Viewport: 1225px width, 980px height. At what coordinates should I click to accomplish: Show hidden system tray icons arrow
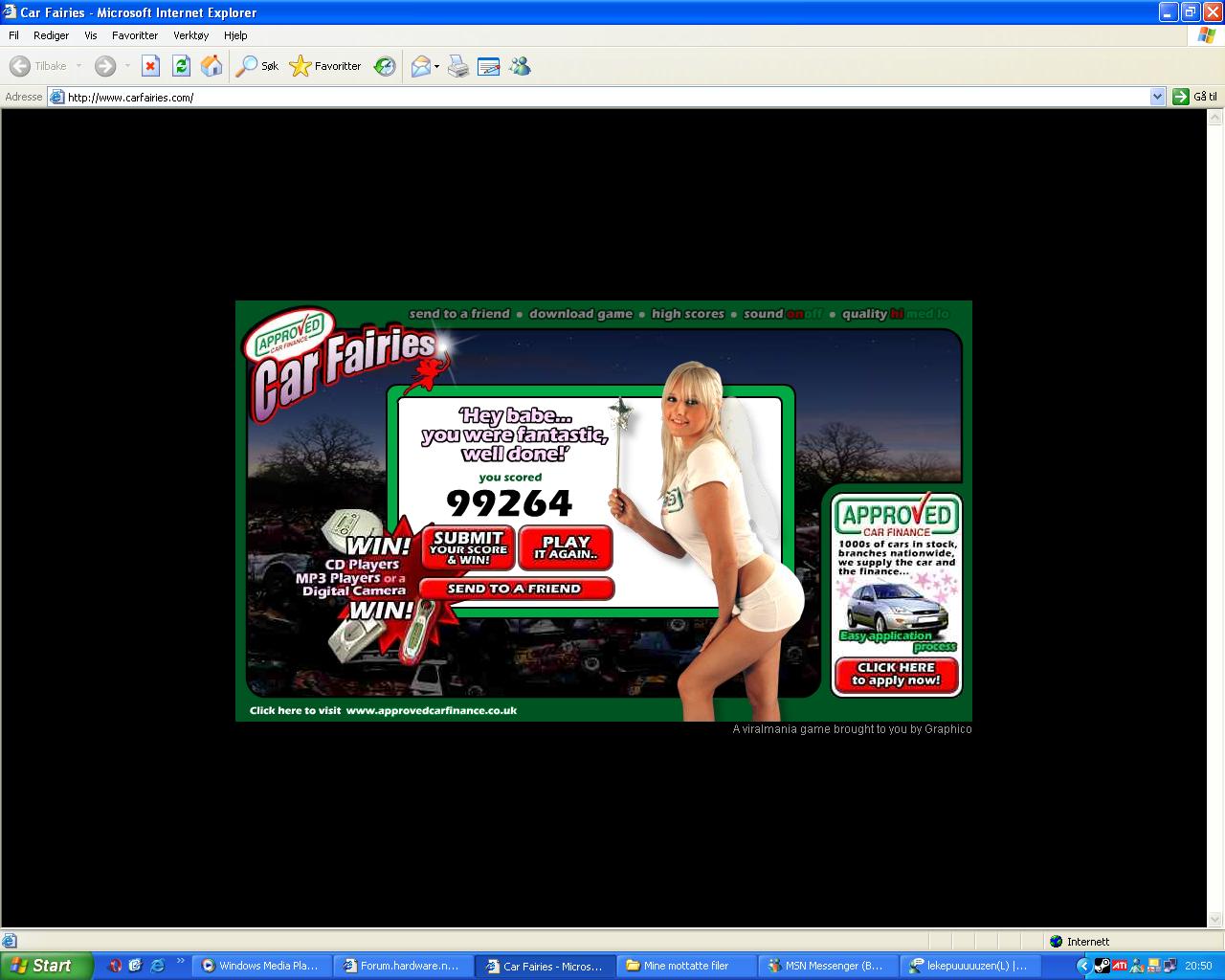(x=1083, y=966)
